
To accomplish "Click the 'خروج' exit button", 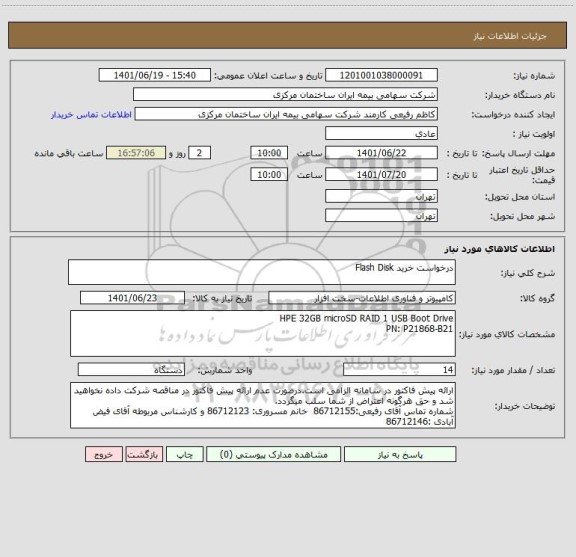I will [104, 454].
